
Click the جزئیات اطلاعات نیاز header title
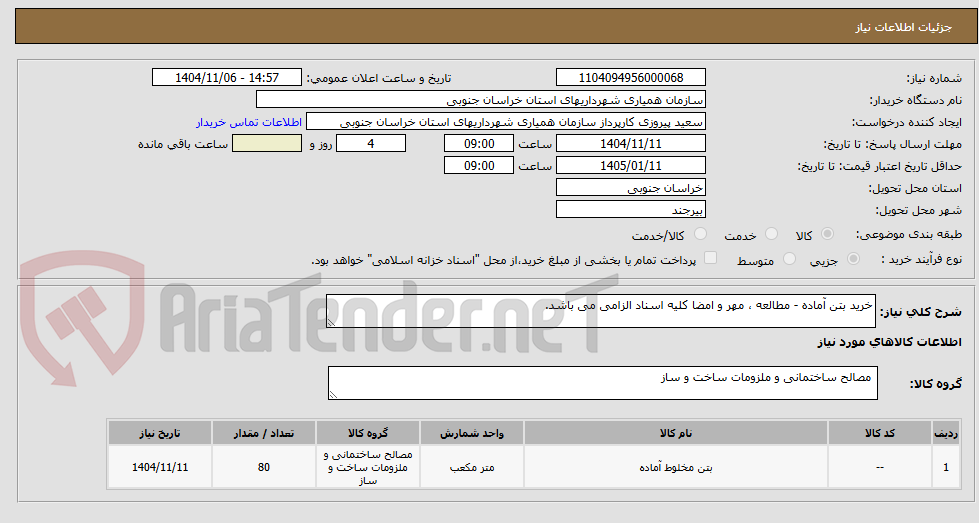(903, 27)
